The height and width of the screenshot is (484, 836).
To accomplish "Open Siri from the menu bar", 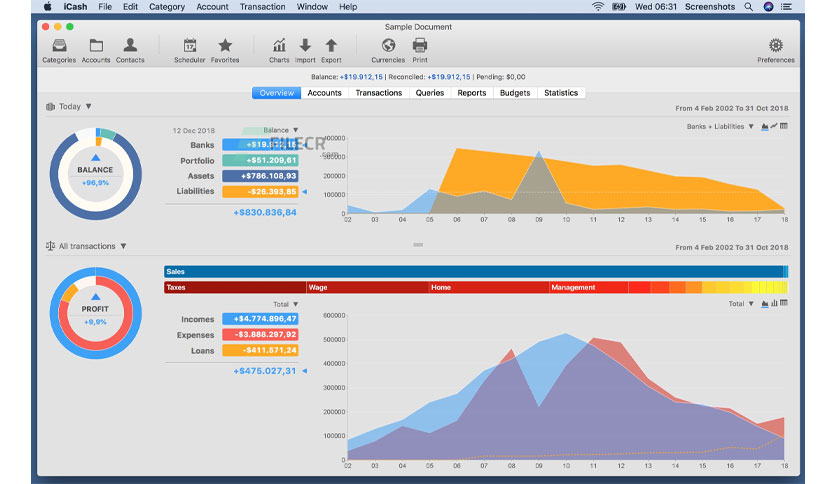I will (768, 7).
